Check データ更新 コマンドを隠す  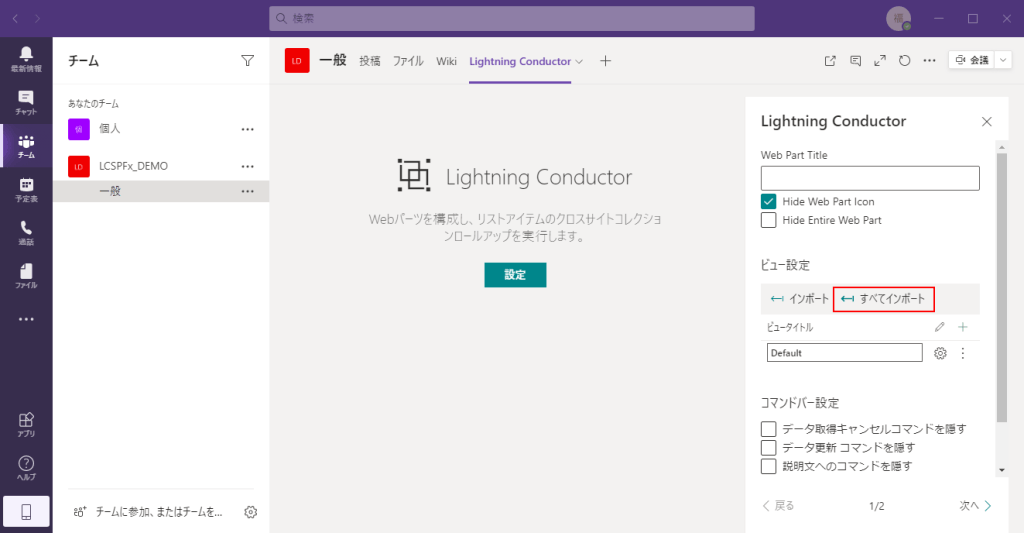(769, 447)
